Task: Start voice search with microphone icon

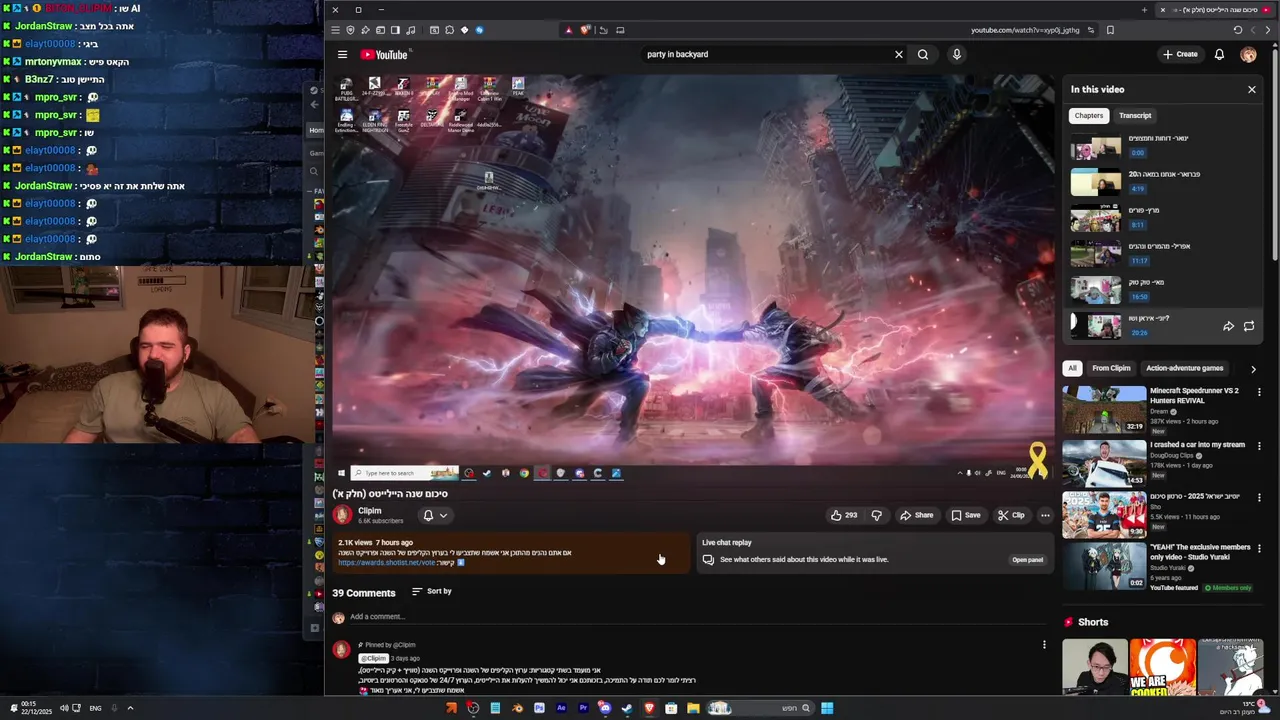Action: pyautogui.click(x=957, y=55)
